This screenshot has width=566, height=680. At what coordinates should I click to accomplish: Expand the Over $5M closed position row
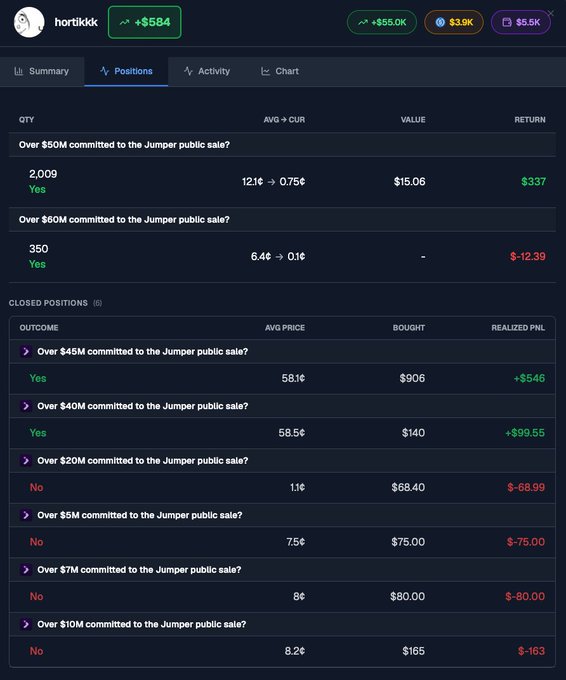tap(26, 515)
